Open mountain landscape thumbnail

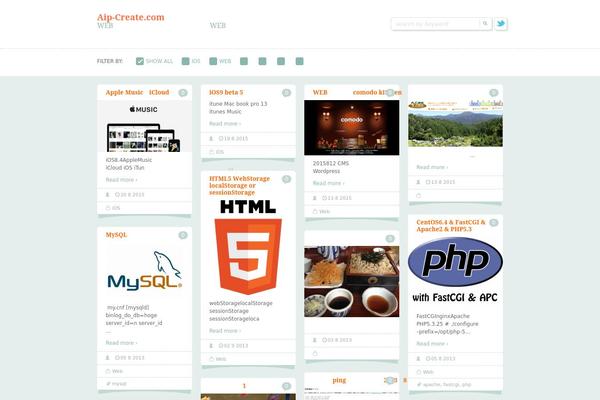click(455, 123)
